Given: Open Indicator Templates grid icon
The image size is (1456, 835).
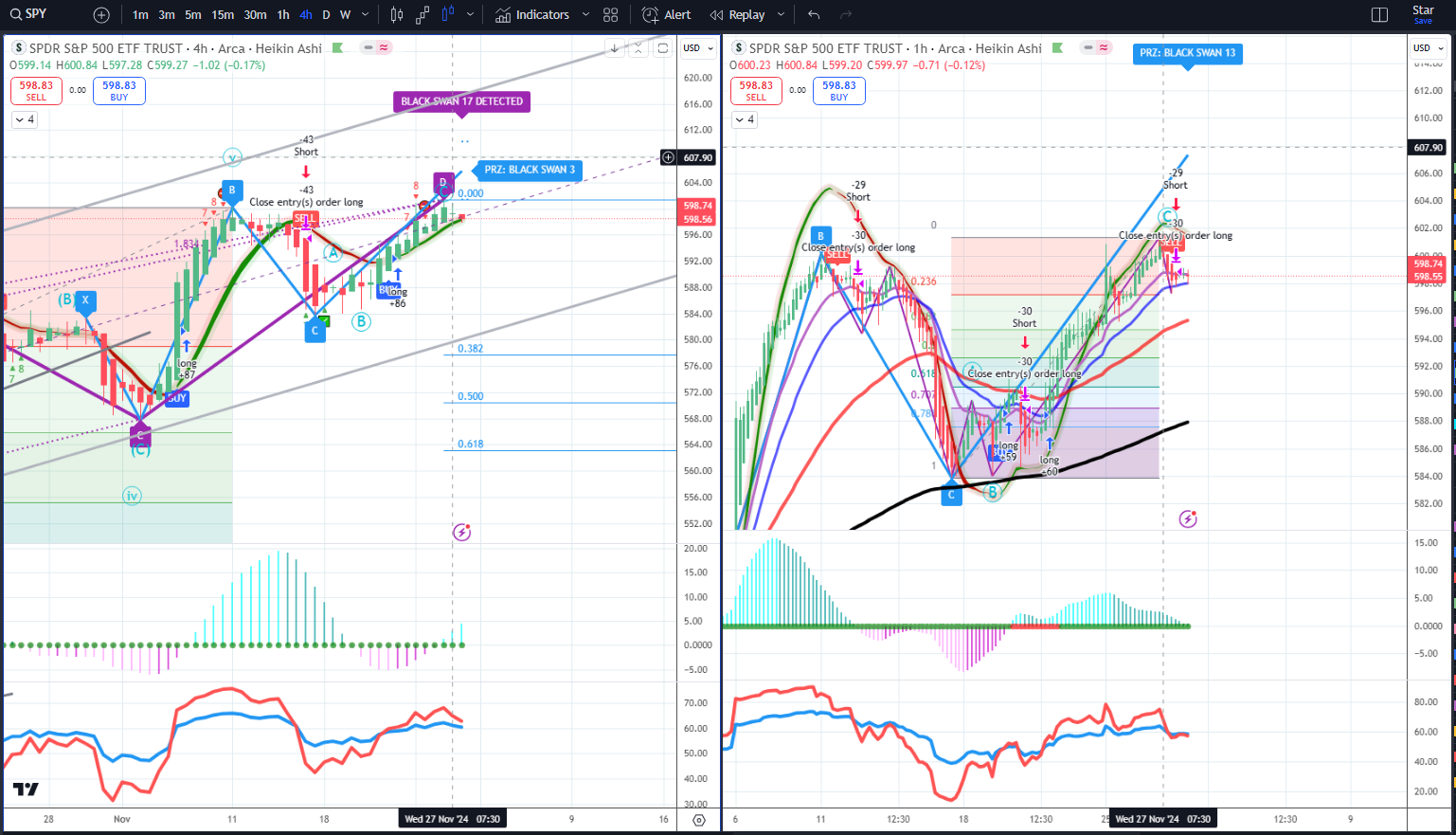Looking at the screenshot, I should [x=611, y=15].
